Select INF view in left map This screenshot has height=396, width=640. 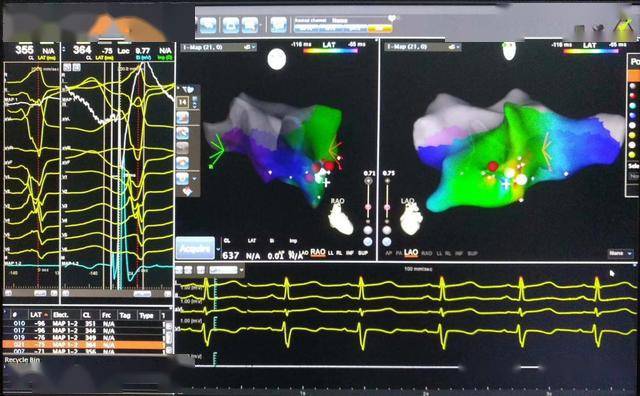(x=350, y=253)
